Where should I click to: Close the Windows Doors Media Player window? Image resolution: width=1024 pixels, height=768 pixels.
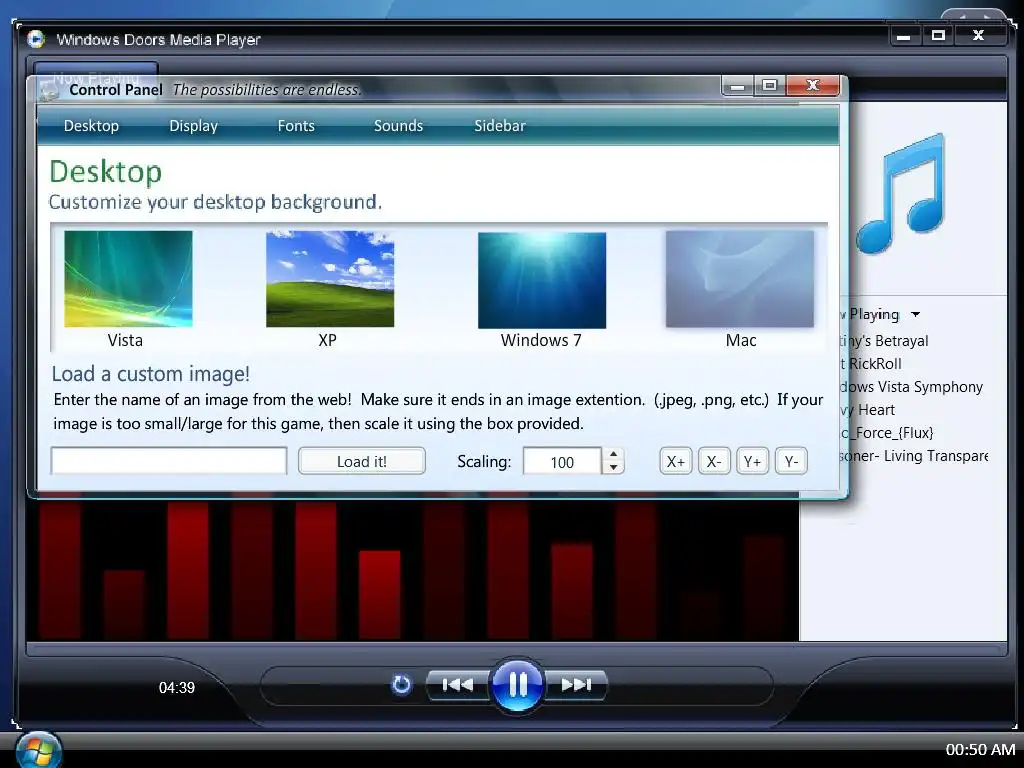pos(978,35)
